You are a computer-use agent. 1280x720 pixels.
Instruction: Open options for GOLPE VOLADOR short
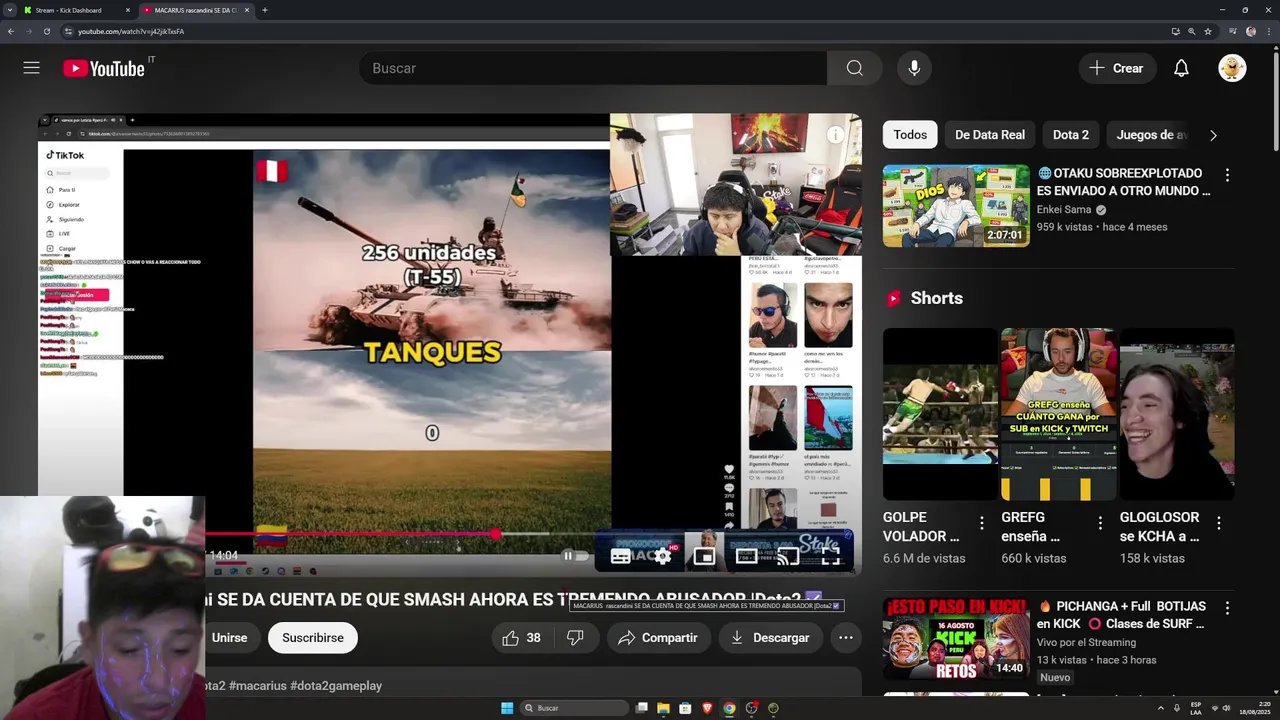[x=981, y=523]
